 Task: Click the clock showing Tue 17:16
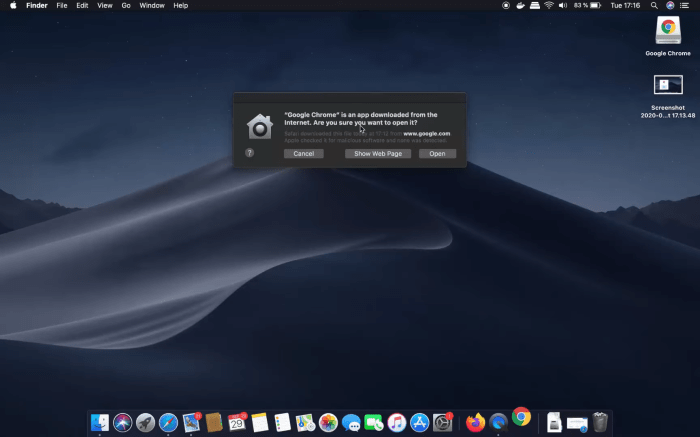click(625, 5)
